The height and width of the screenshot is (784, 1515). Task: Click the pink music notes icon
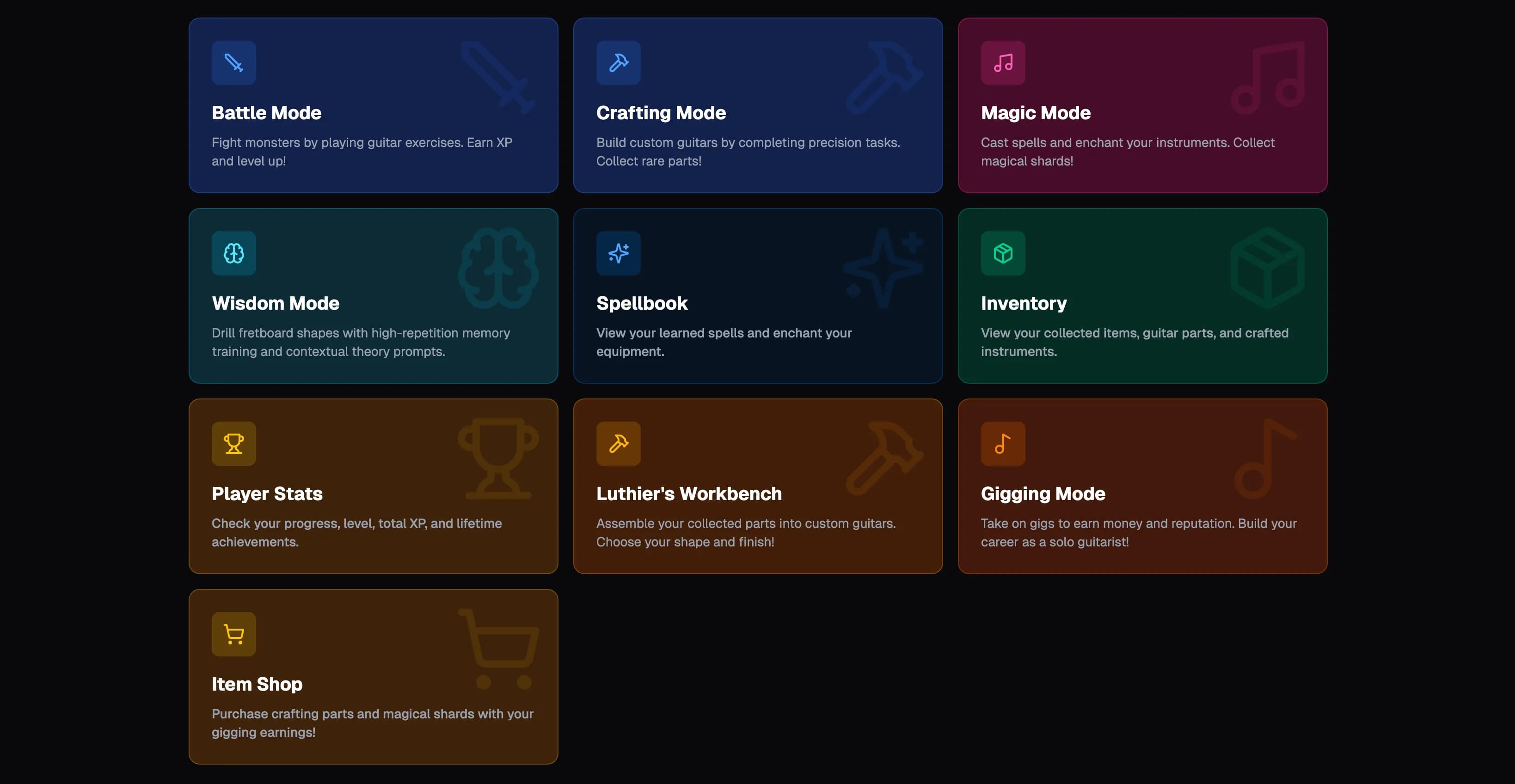point(1003,63)
